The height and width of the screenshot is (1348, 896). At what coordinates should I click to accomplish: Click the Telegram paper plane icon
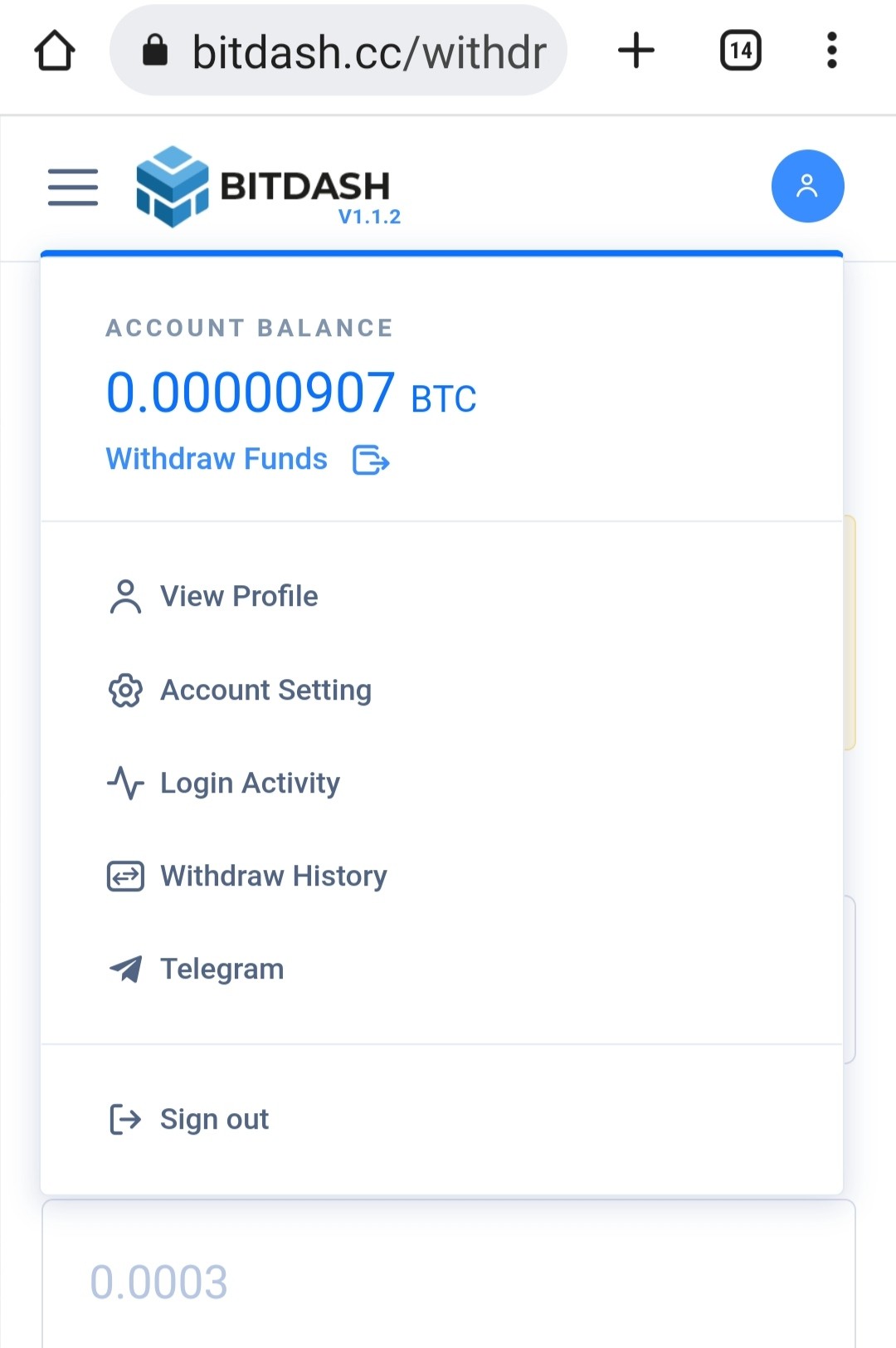click(125, 969)
